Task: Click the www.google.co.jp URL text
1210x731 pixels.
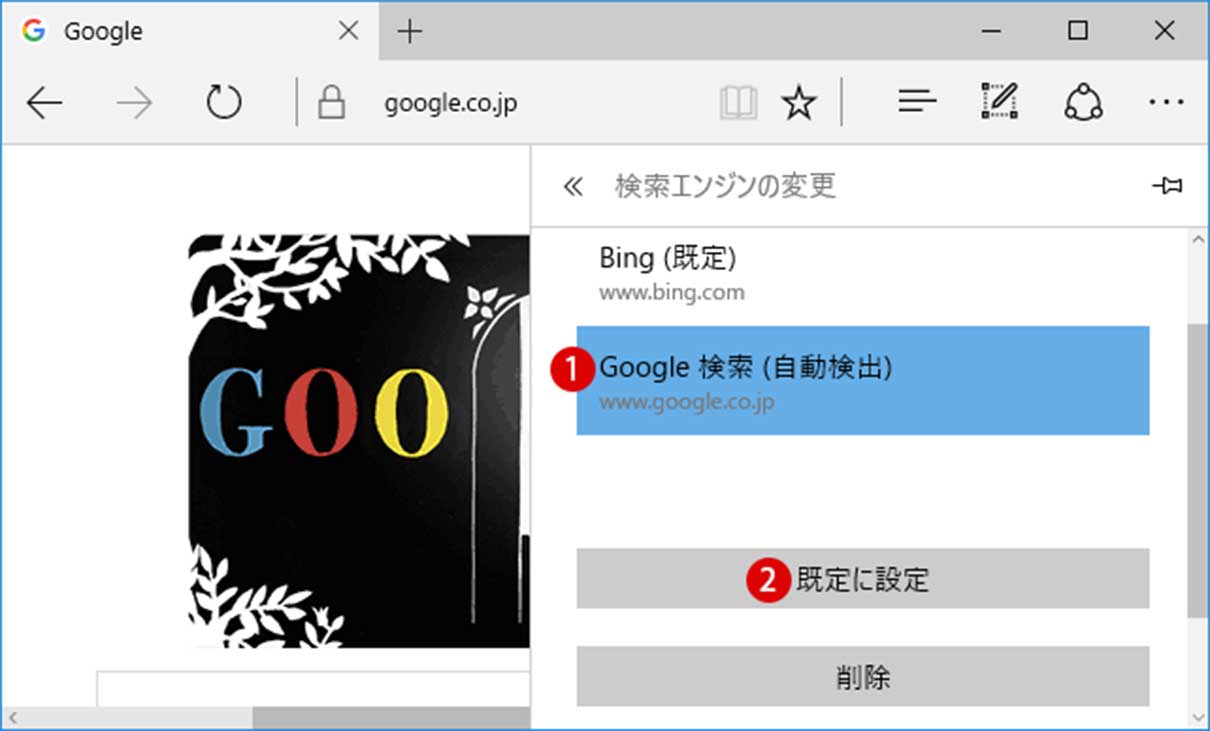Action: click(688, 402)
